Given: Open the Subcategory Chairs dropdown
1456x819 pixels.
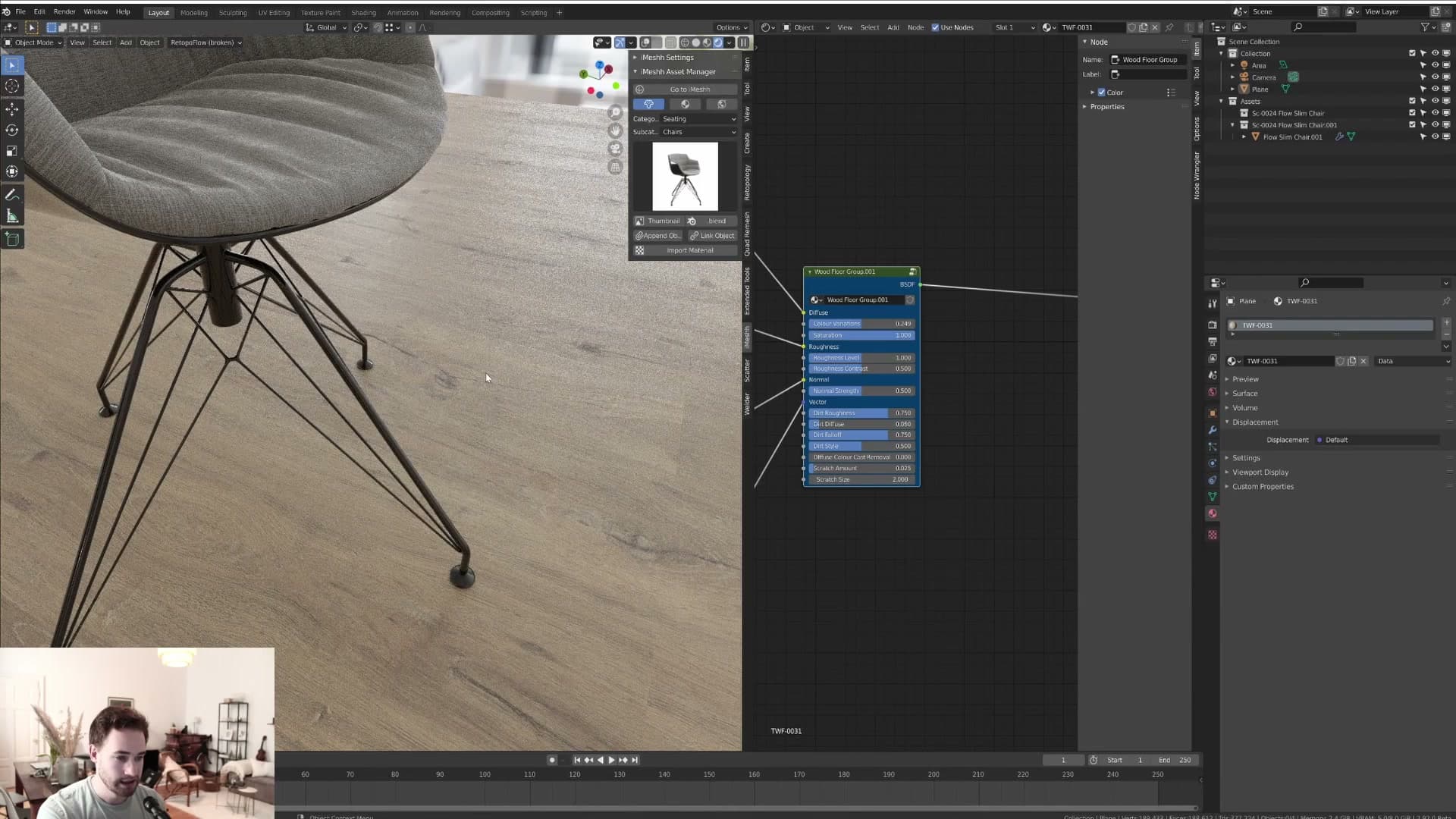Looking at the screenshot, I should click(x=699, y=132).
